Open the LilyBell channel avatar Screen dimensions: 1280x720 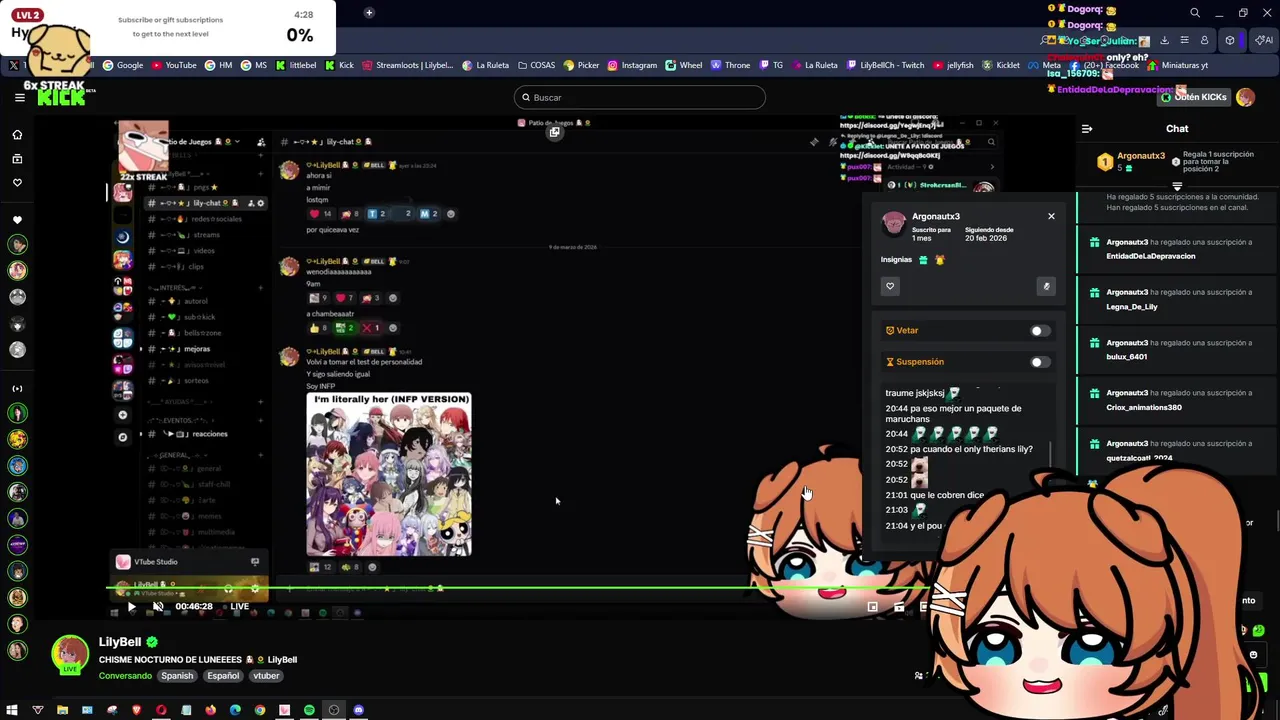tap(70, 655)
